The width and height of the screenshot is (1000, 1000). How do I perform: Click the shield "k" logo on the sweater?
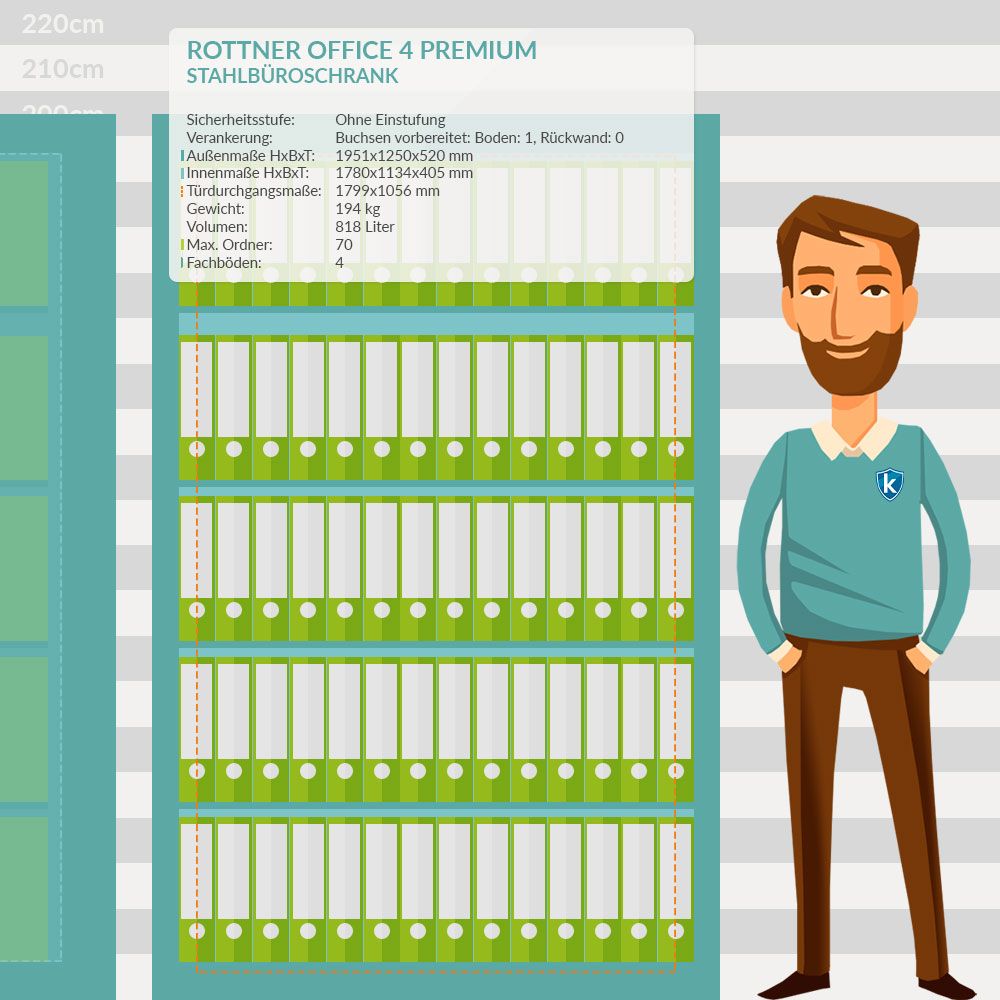(889, 484)
